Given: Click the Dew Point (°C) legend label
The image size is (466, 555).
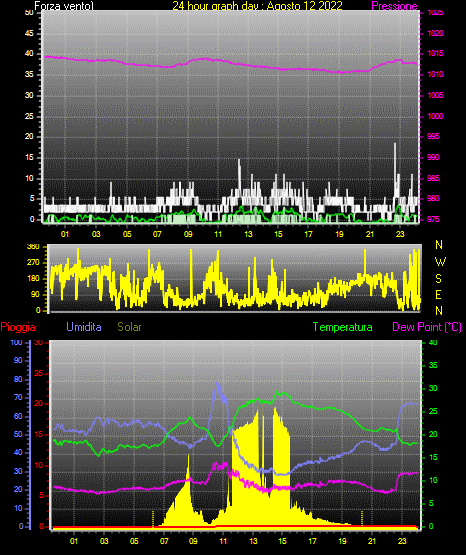Looking at the screenshot, I should (427, 327).
